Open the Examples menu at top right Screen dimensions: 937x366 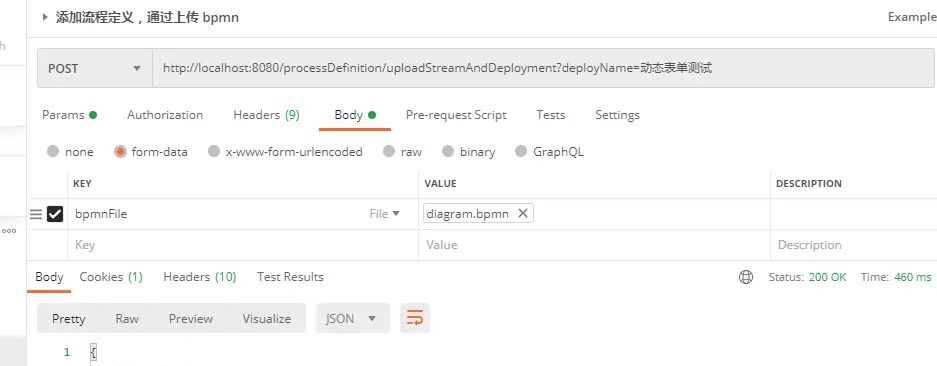click(x=912, y=17)
